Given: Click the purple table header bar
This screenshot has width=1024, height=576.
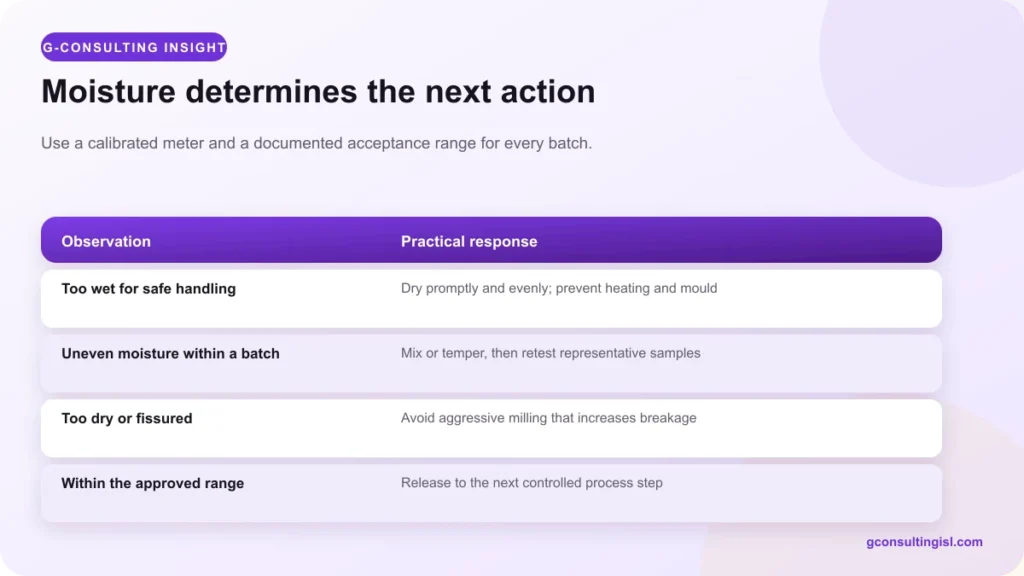Looking at the screenshot, I should 491,240.
